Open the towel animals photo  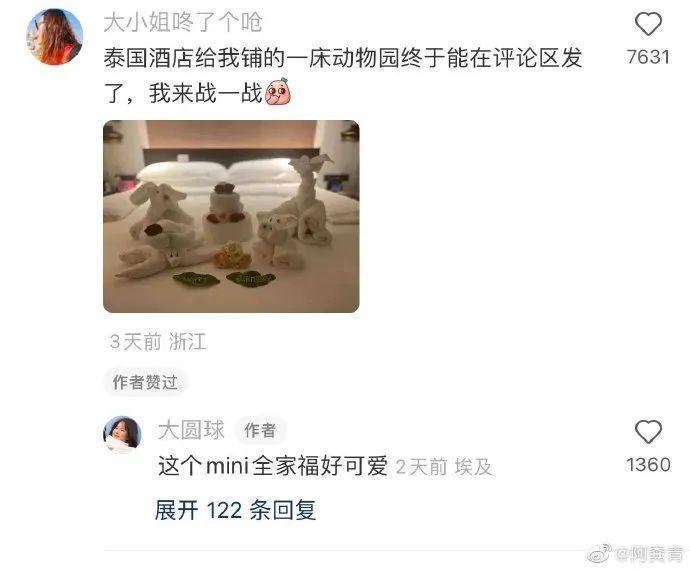[231, 217]
